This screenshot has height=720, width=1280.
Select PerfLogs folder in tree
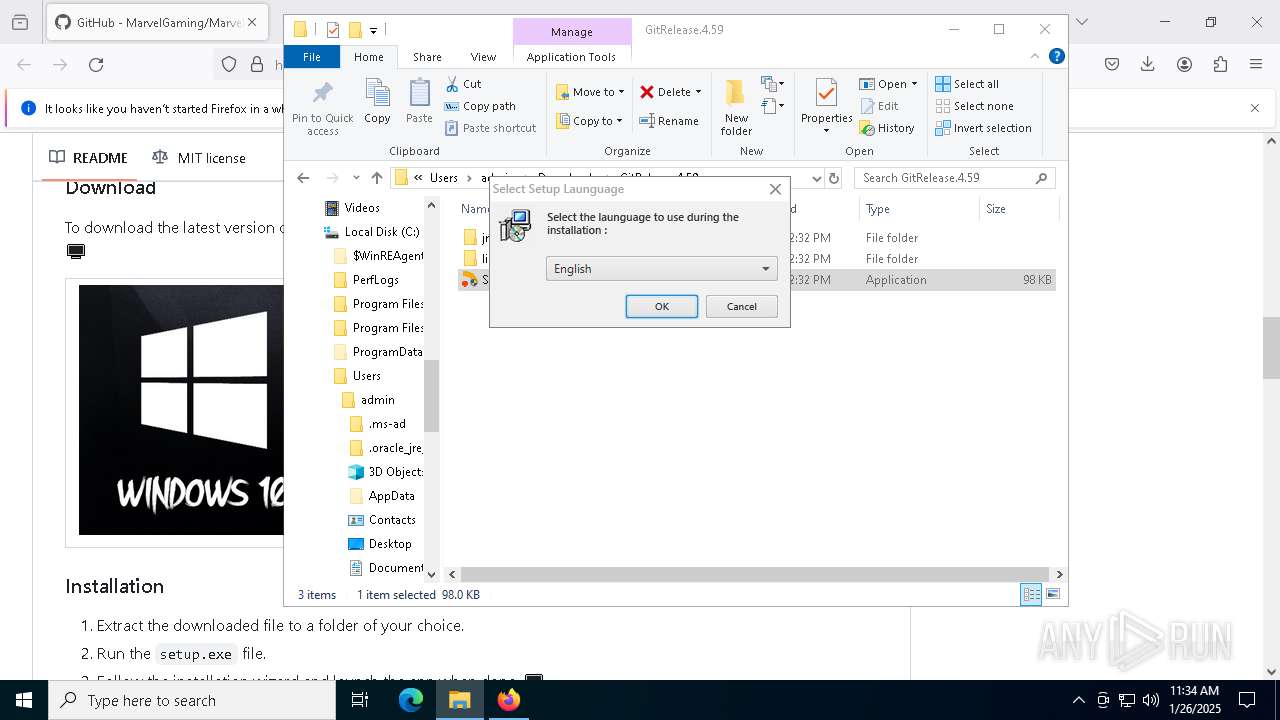point(376,280)
